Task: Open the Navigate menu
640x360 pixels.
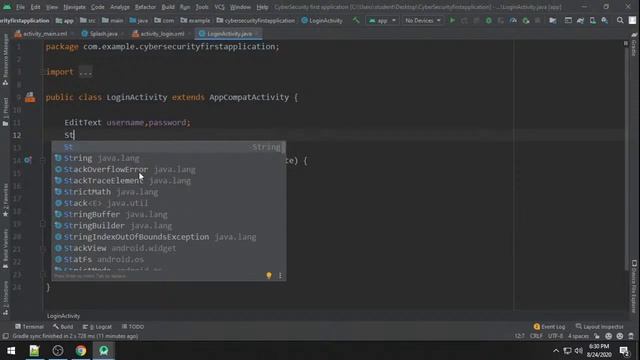Action: 74,7
